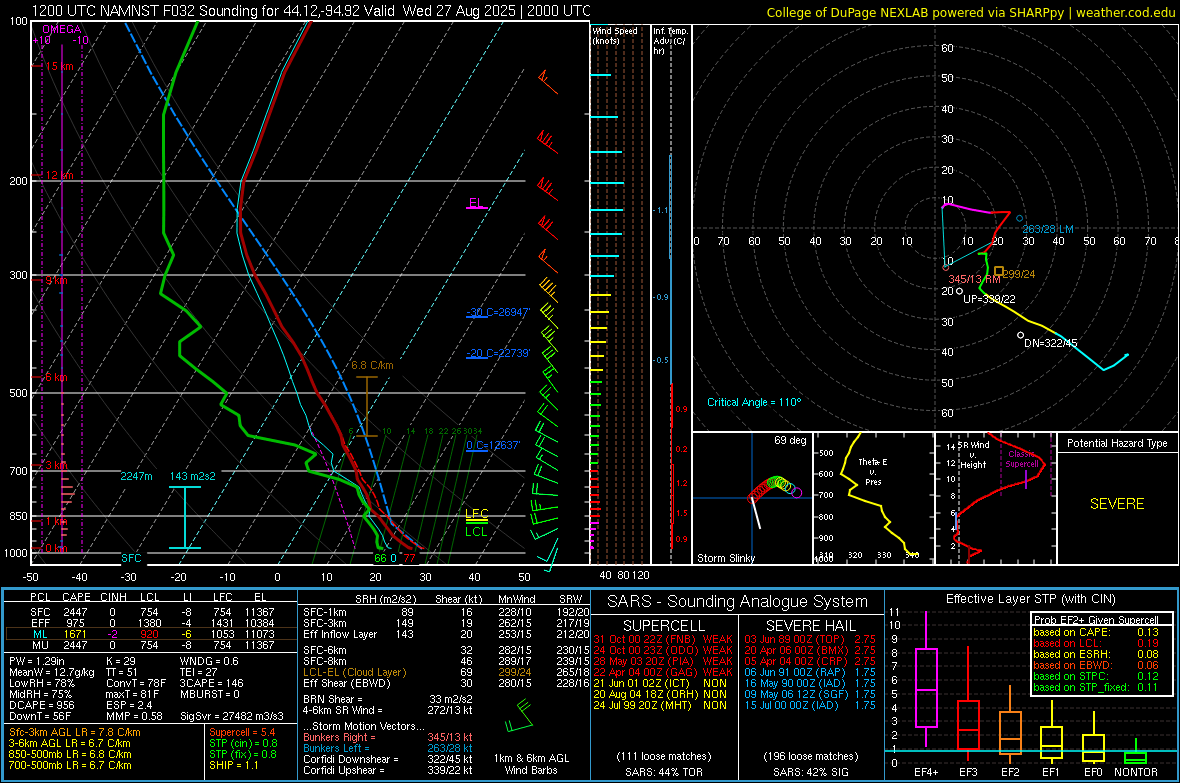The height and width of the screenshot is (783, 1180).
Task: Click the orange square marker on the hodograph
Action: [x=998, y=270]
